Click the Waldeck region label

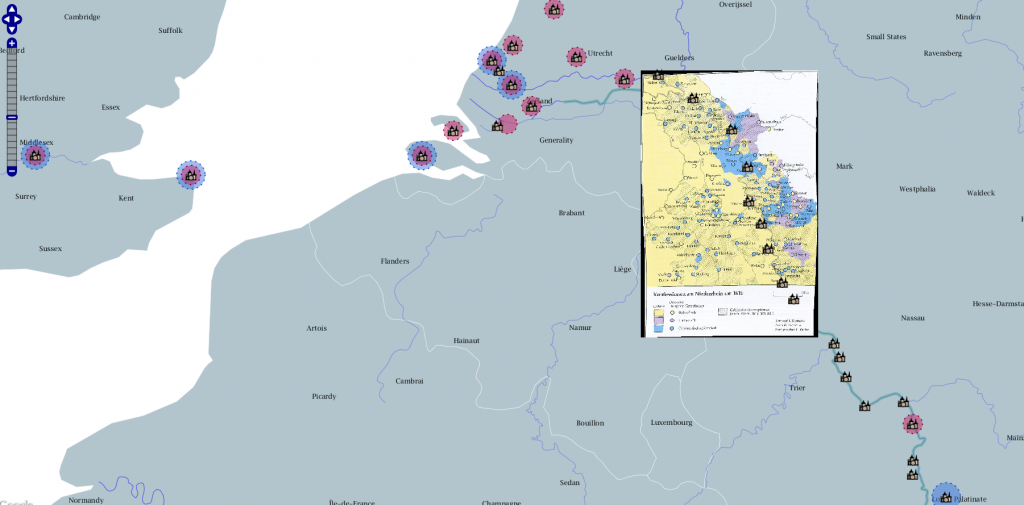tap(981, 193)
